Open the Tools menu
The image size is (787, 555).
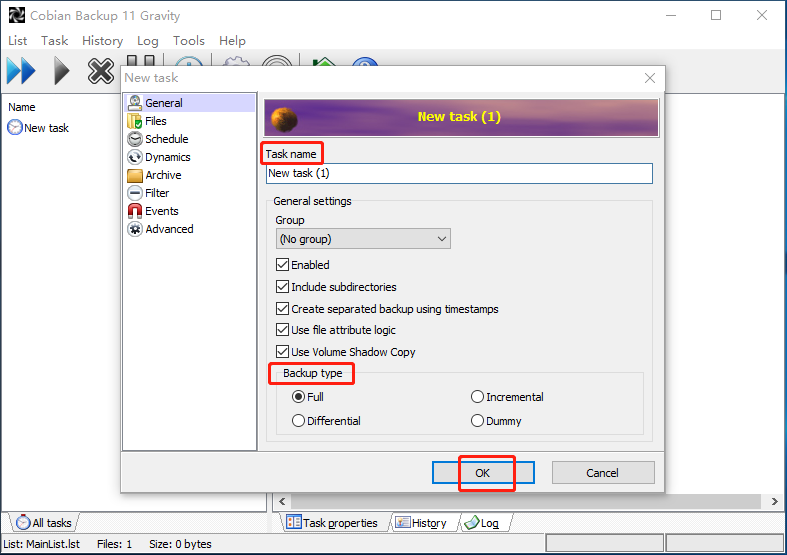[x=189, y=41]
